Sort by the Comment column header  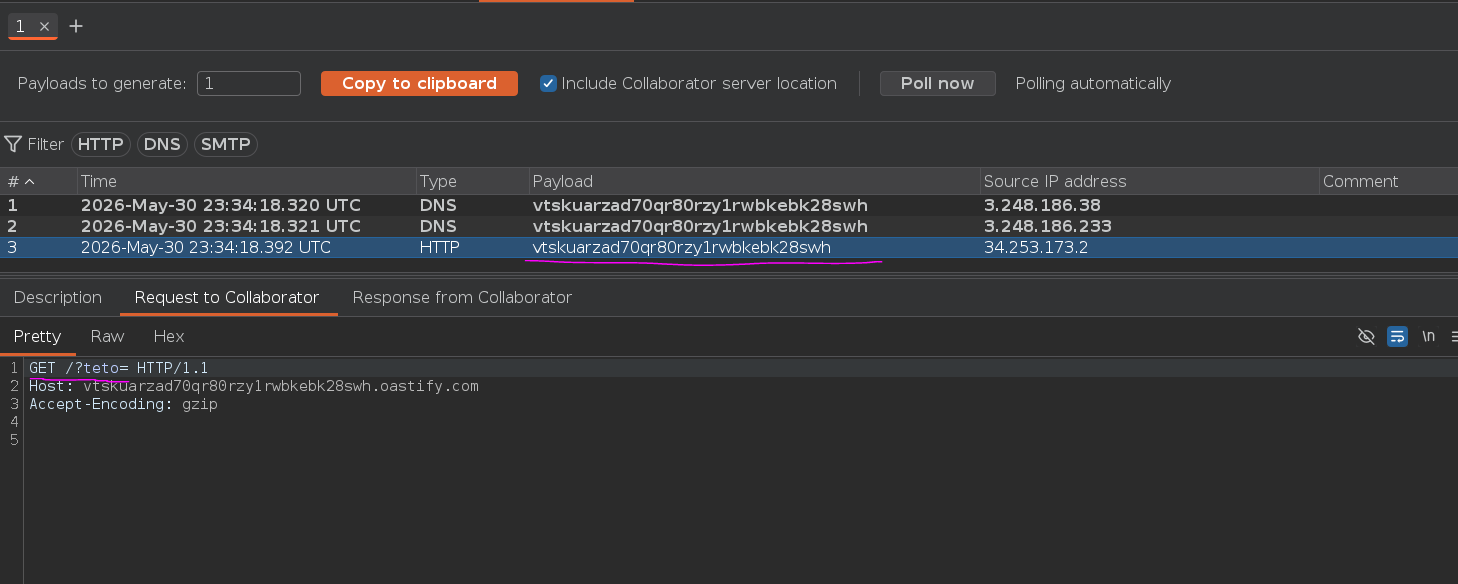tap(1388, 181)
